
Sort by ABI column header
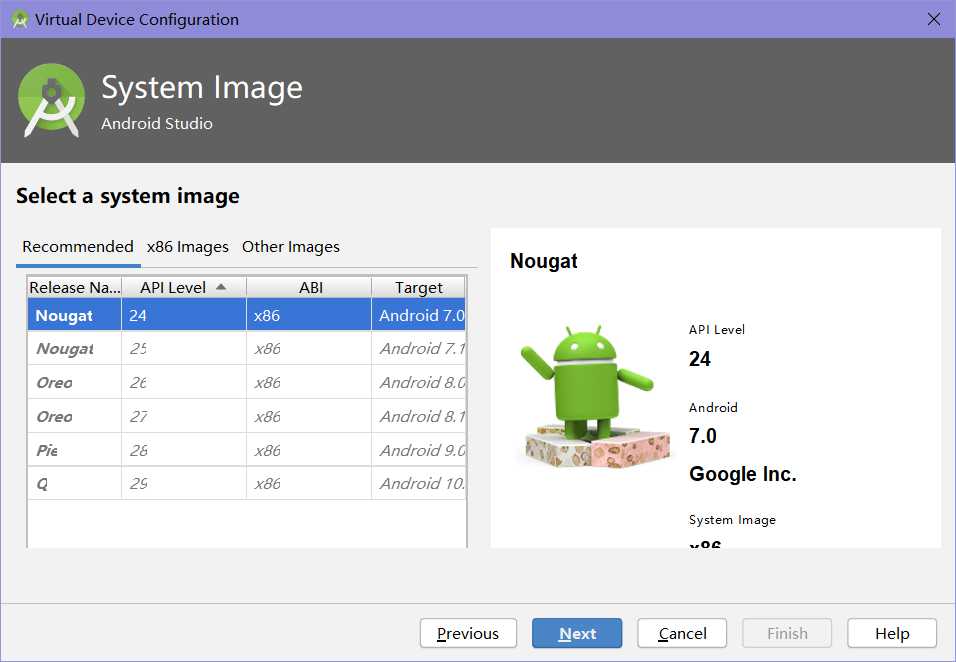(309, 287)
